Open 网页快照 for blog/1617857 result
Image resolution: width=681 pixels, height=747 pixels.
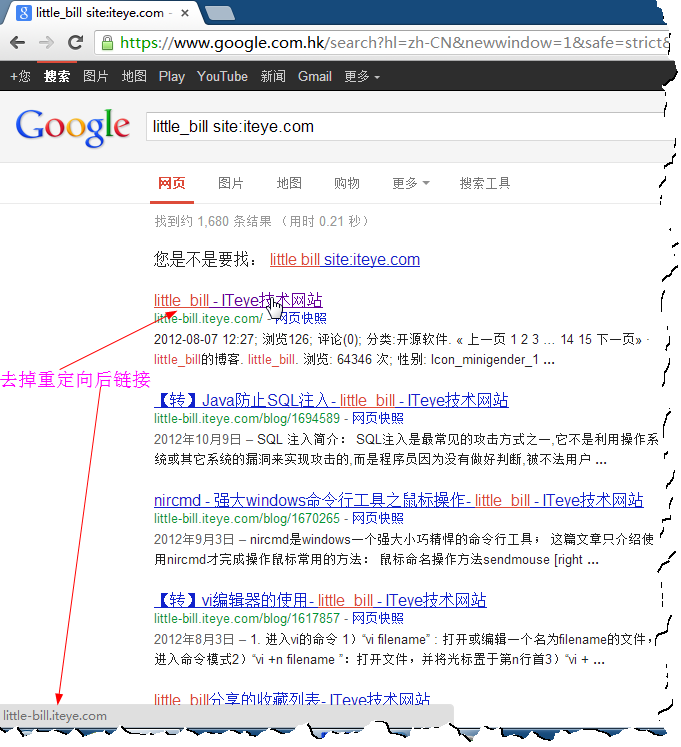coord(377,618)
